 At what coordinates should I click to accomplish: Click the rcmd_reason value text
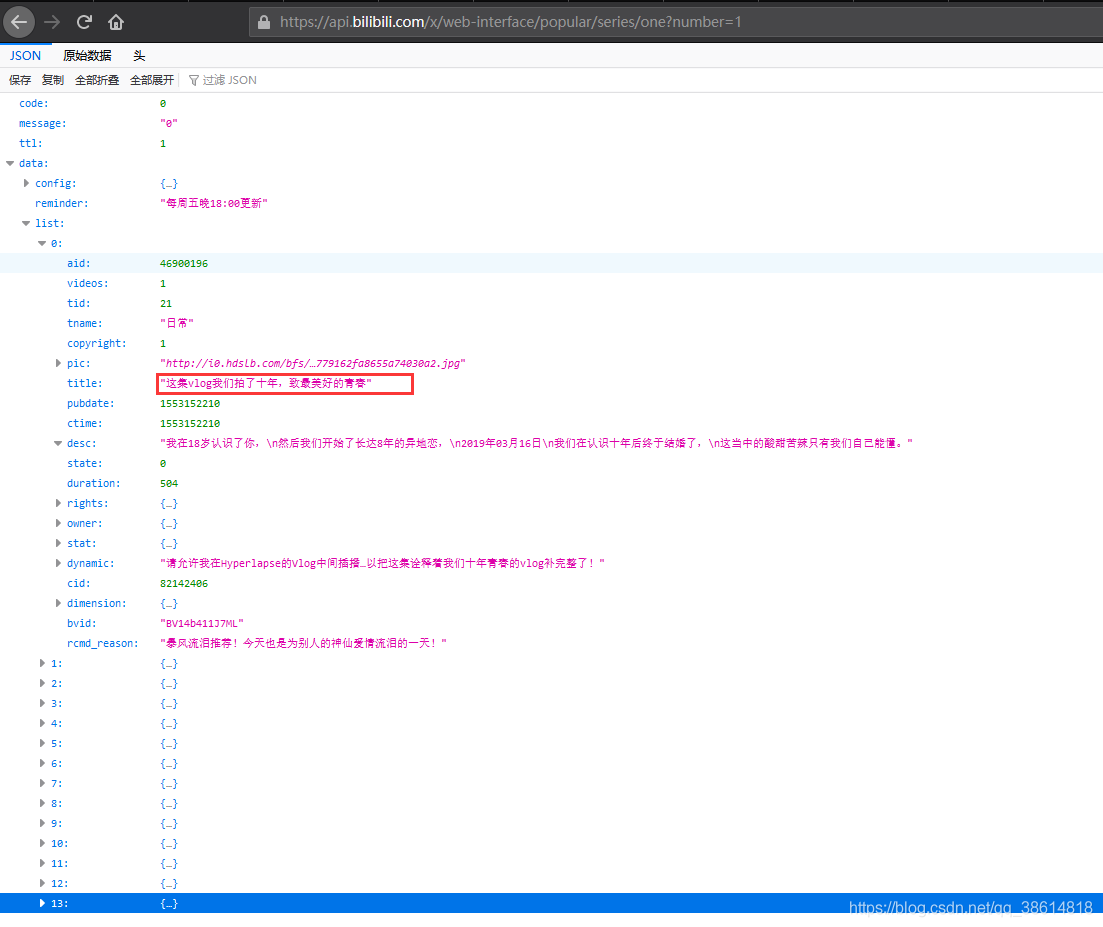303,643
